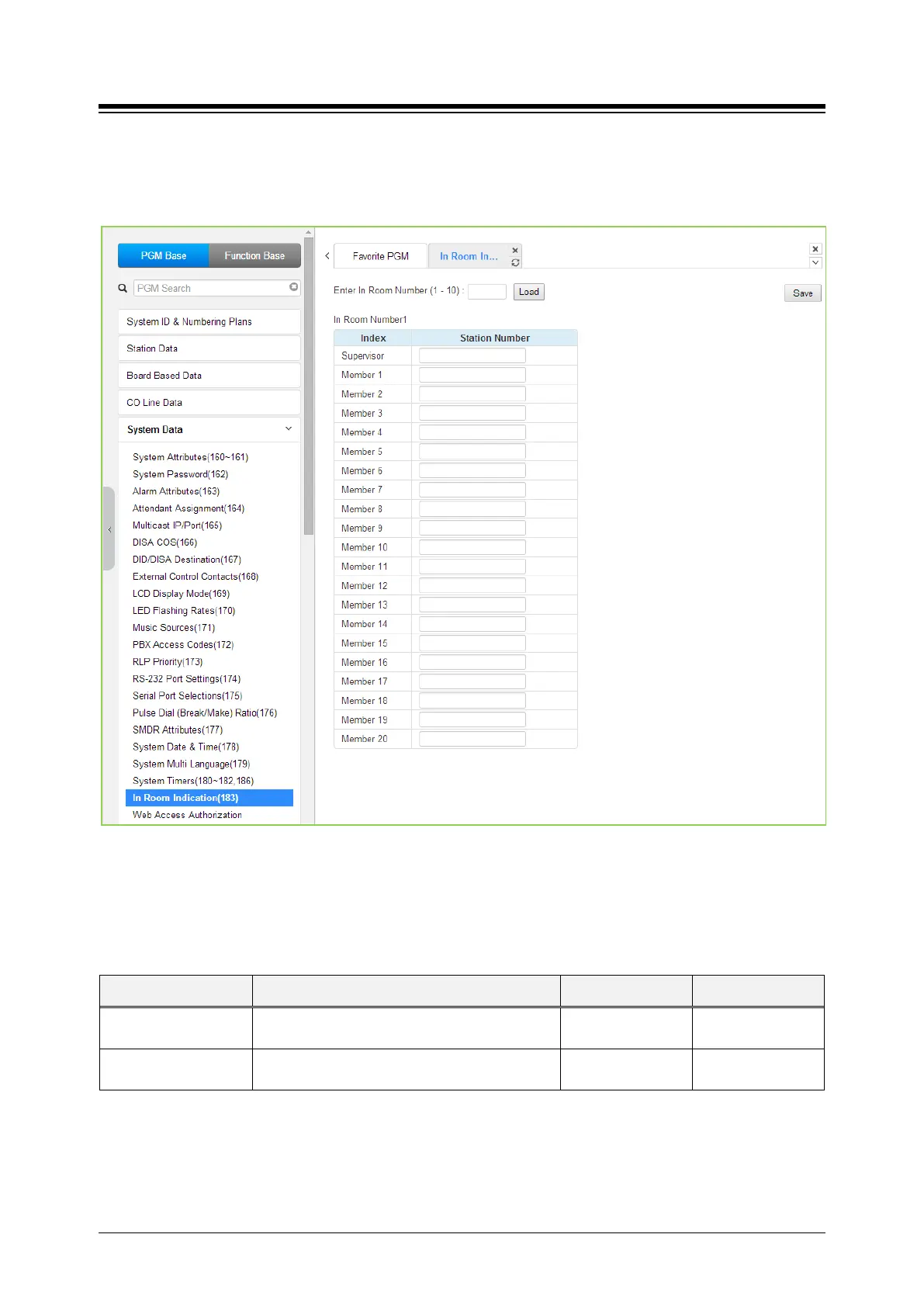Open LCD Display Mode(169)

point(181,594)
